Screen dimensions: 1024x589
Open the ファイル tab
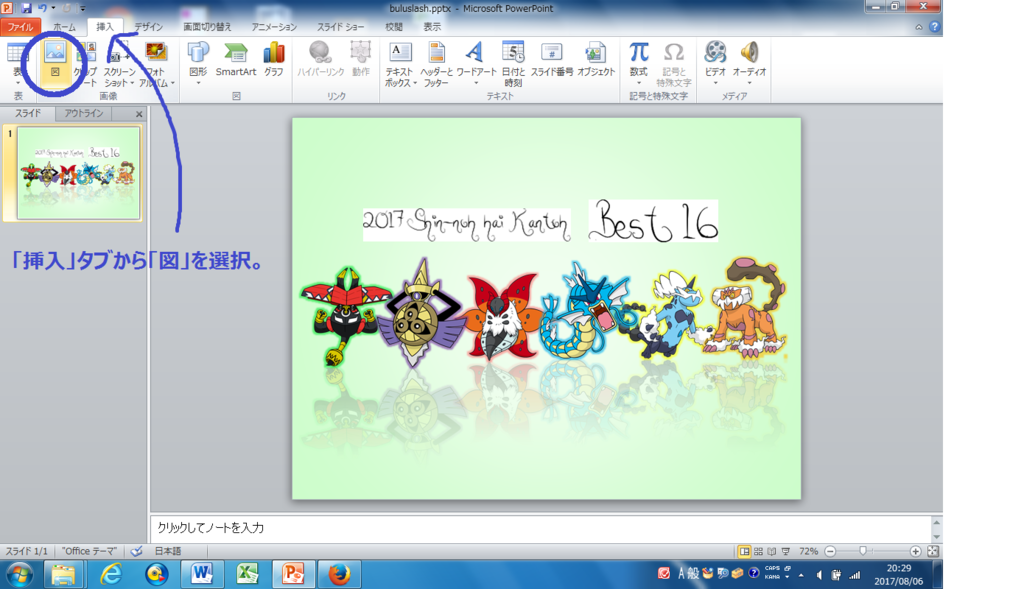(x=20, y=27)
